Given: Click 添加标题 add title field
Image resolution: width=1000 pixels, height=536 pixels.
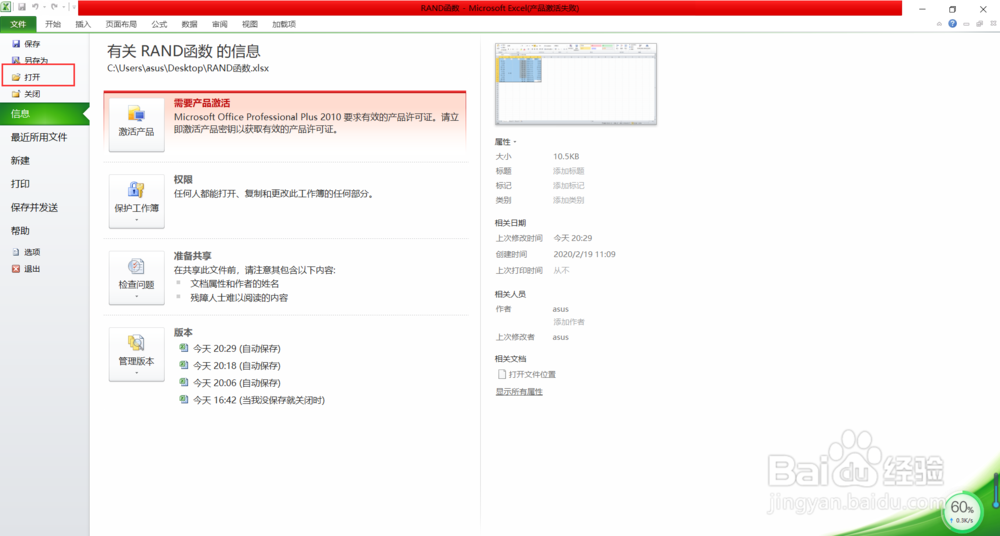Looking at the screenshot, I should (568, 171).
